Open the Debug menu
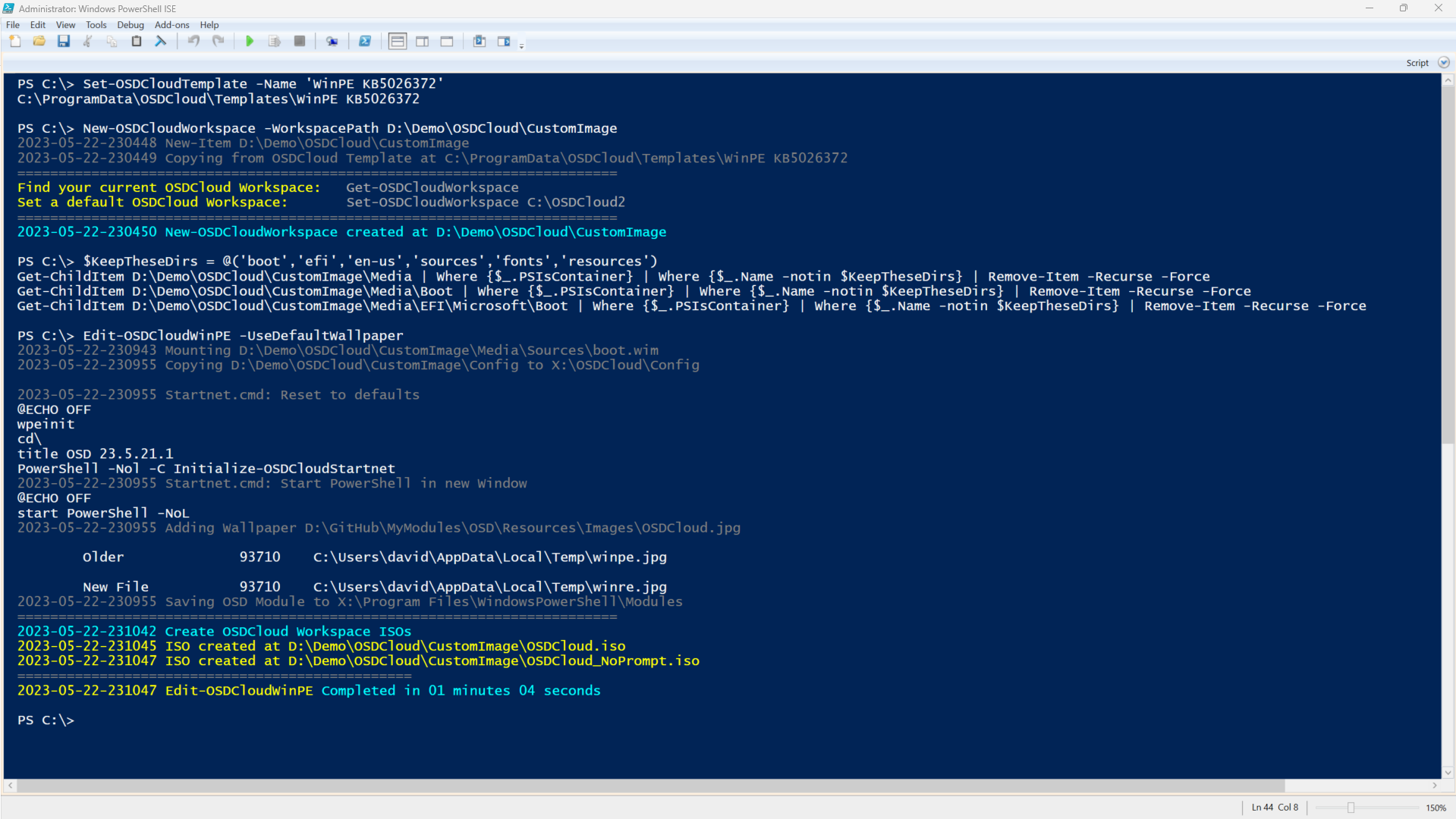Image resolution: width=1456 pixels, height=819 pixels. 131,25
